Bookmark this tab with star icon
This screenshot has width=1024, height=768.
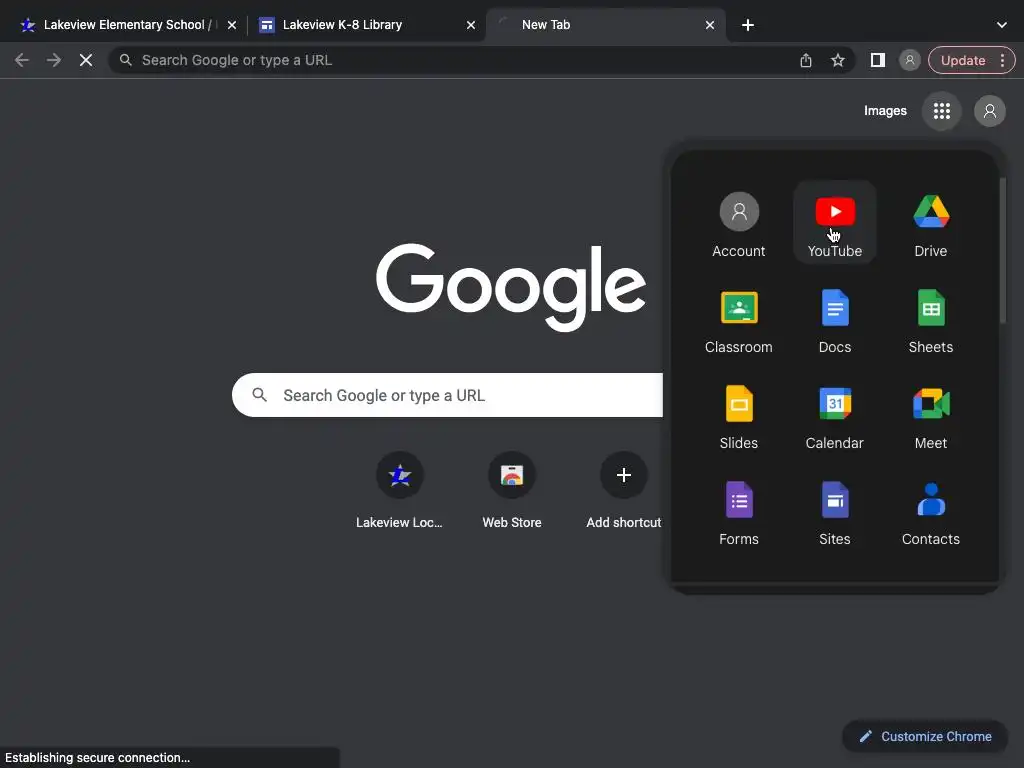(837, 60)
